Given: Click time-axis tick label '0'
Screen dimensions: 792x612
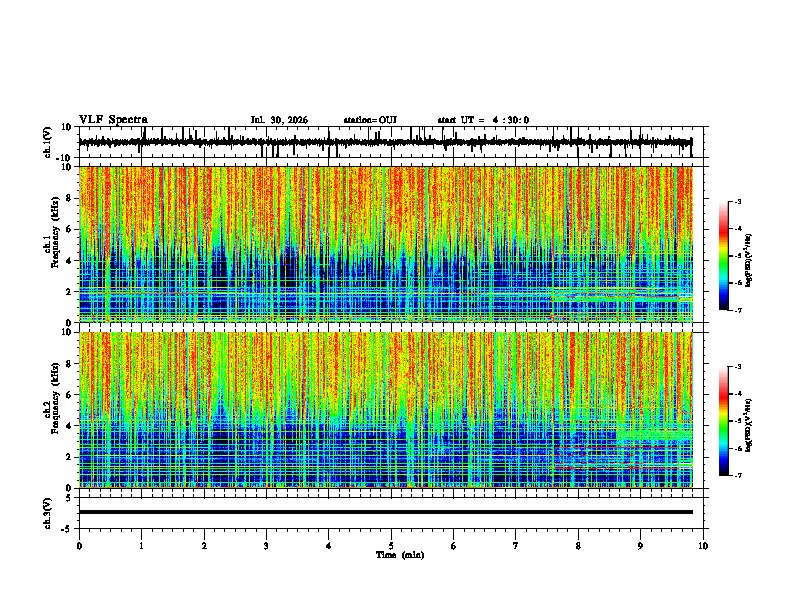Looking at the screenshot, I should (79, 546).
